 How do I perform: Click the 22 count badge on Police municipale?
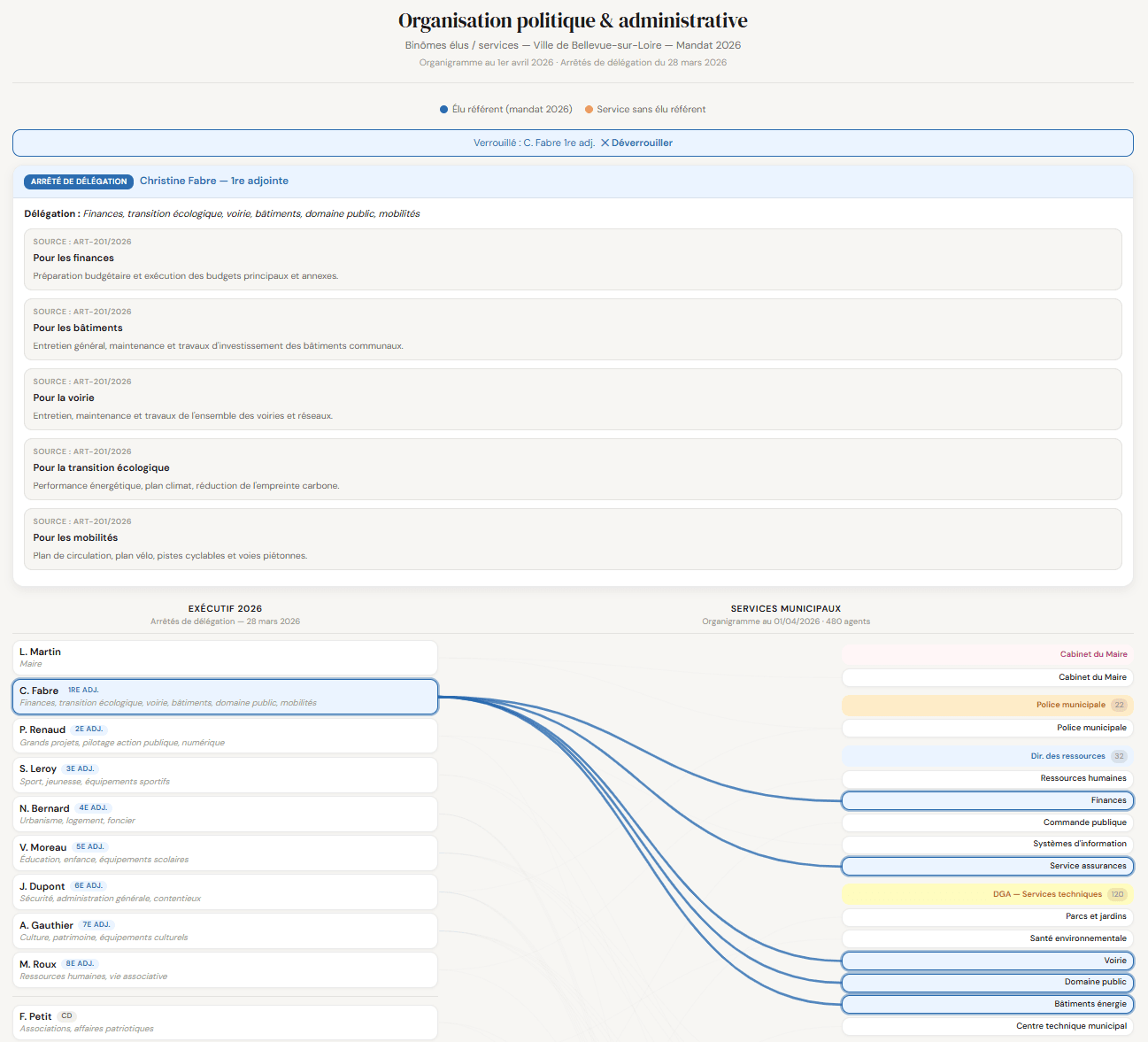(1119, 706)
